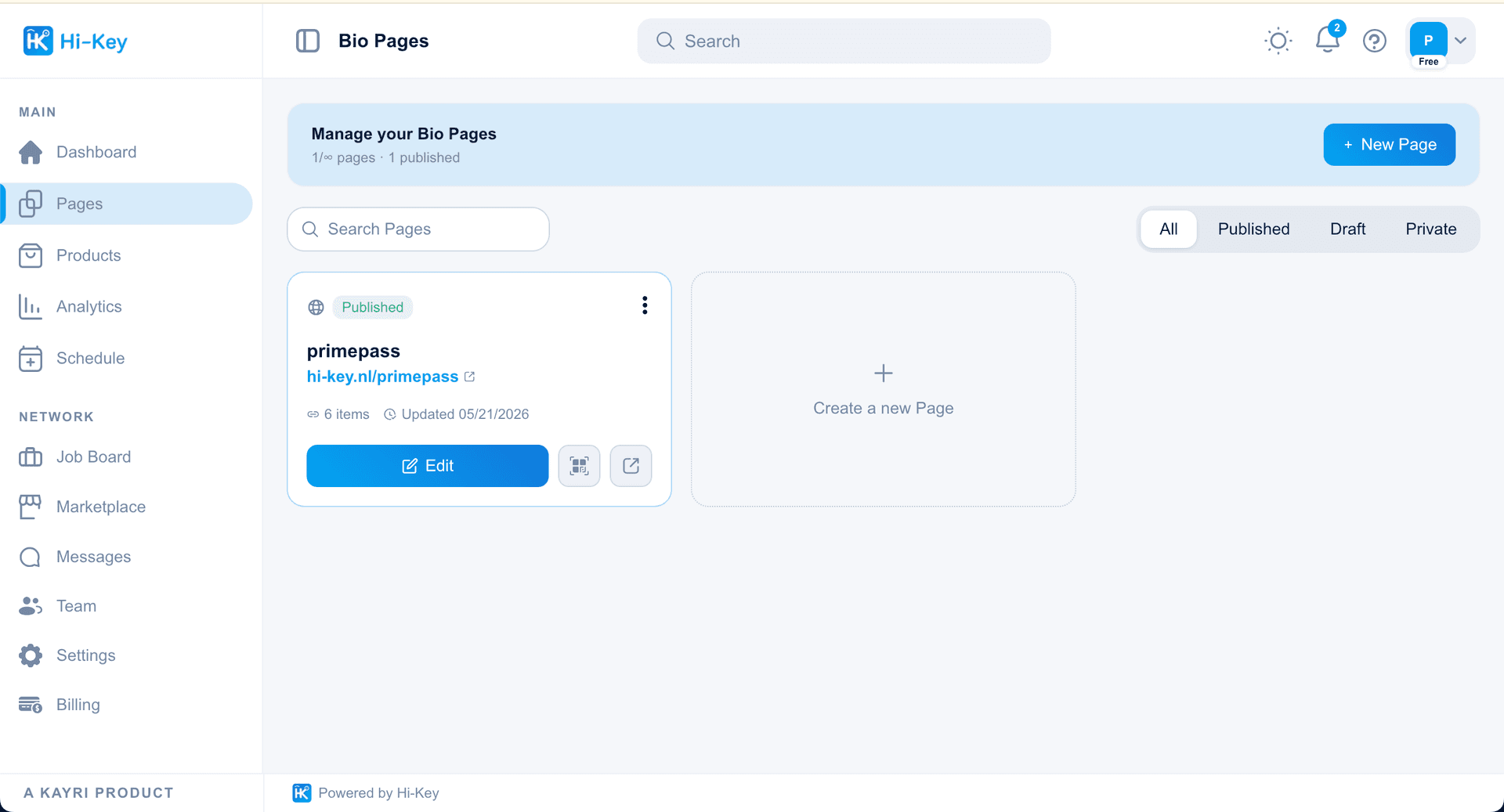Open primepass card three-dot menu
The image size is (1504, 812).
645,305
